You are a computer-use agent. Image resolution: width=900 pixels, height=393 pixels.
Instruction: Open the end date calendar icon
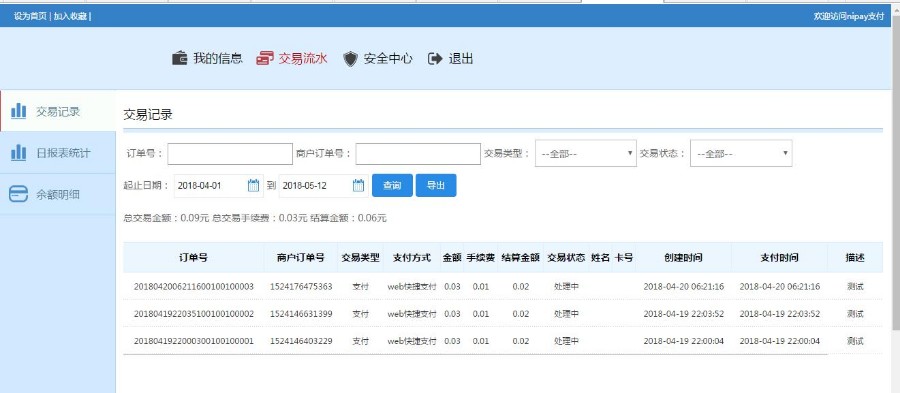(x=358, y=185)
